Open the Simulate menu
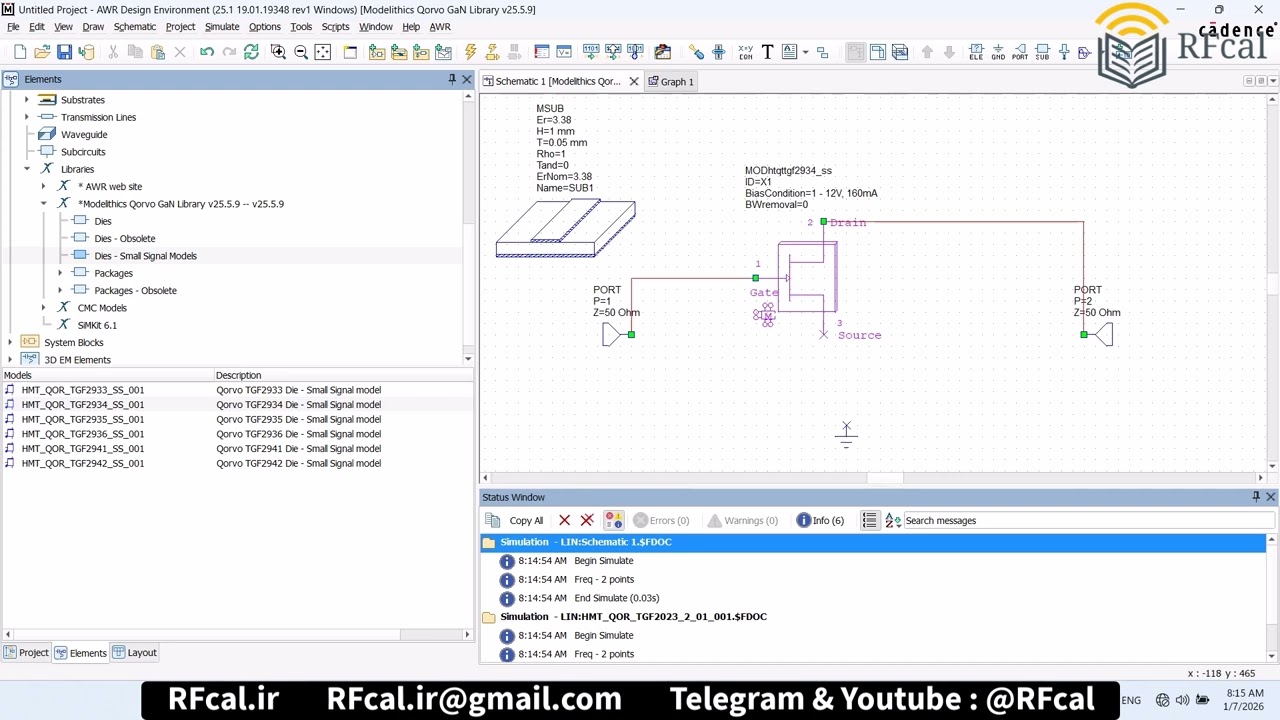This screenshot has height=720, width=1280. click(222, 27)
